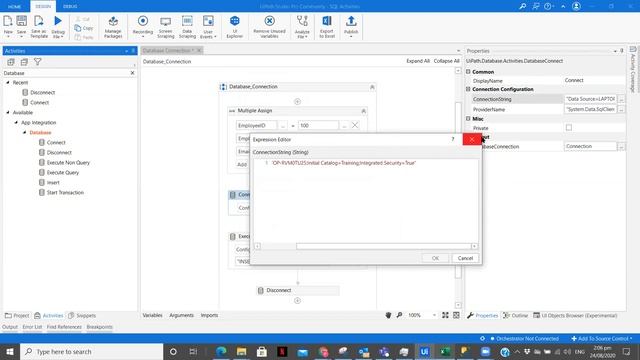Image resolution: width=640 pixels, height=360 pixels.
Task: Open User Events menu icon
Action: pyautogui.click(x=208, y=21)
